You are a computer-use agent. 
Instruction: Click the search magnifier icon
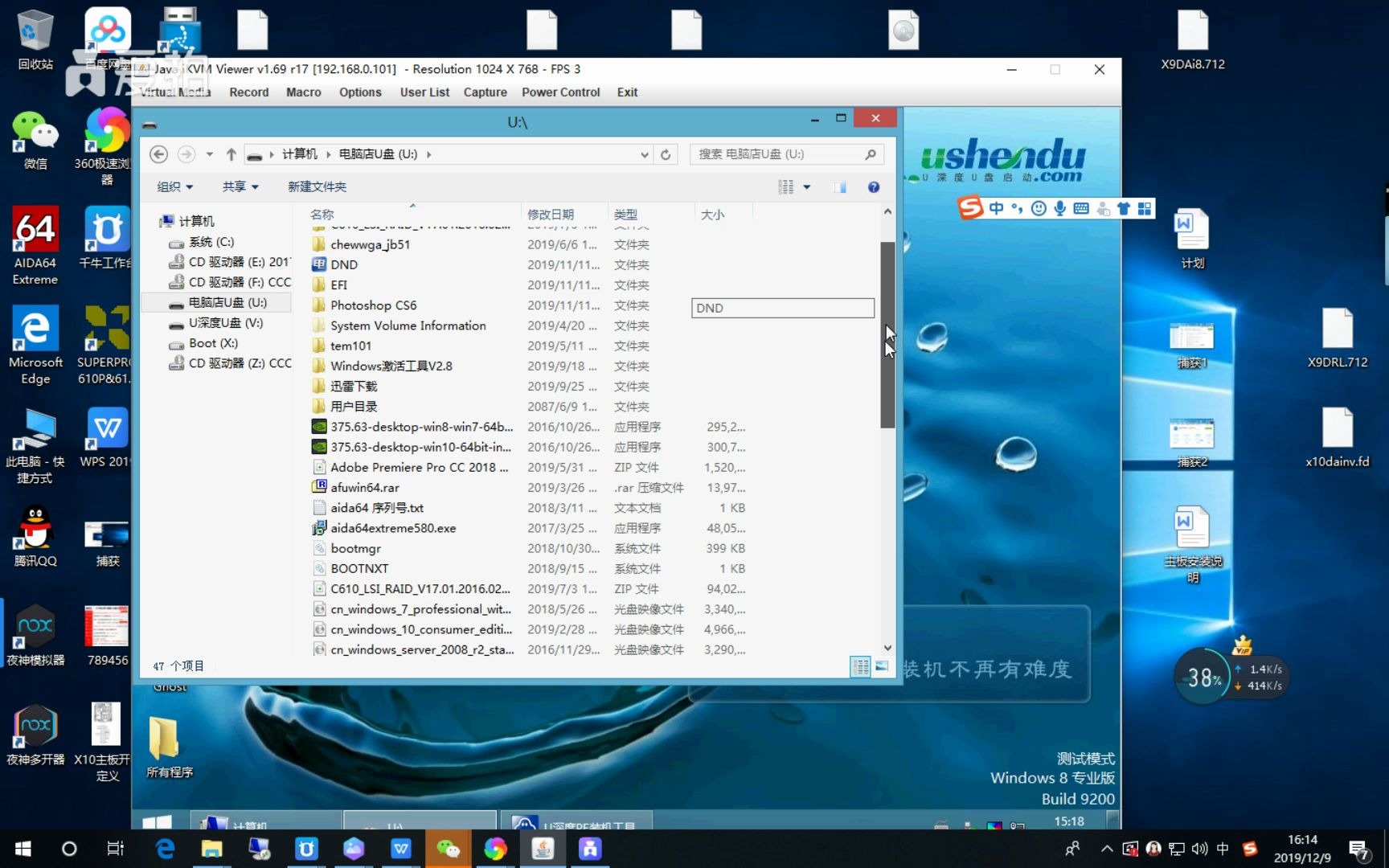tap(871, 154)
